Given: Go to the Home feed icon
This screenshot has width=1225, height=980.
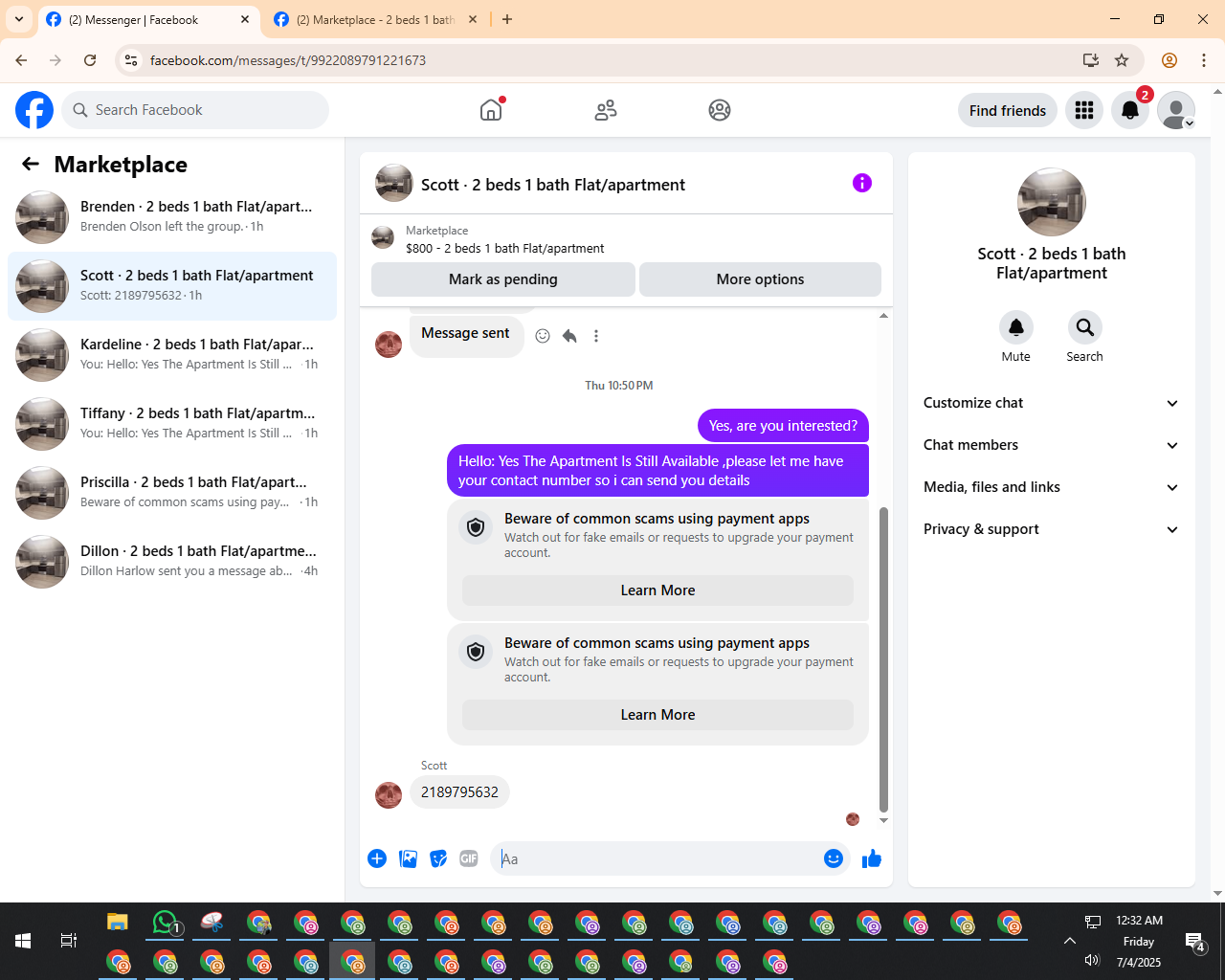Looking at the screenshot, I should [491, 110].
